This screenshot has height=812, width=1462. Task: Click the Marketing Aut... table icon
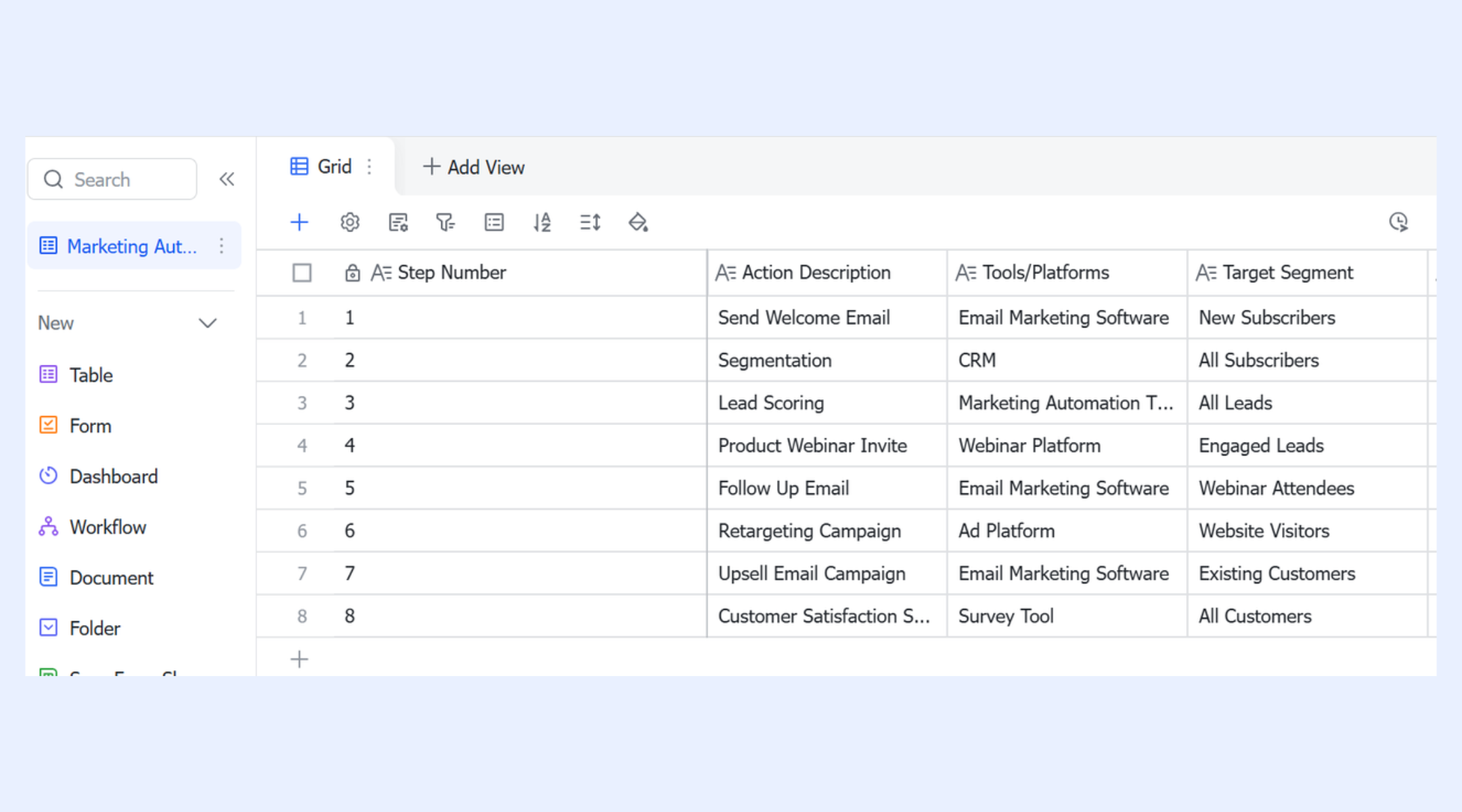[x=49, y=246]
